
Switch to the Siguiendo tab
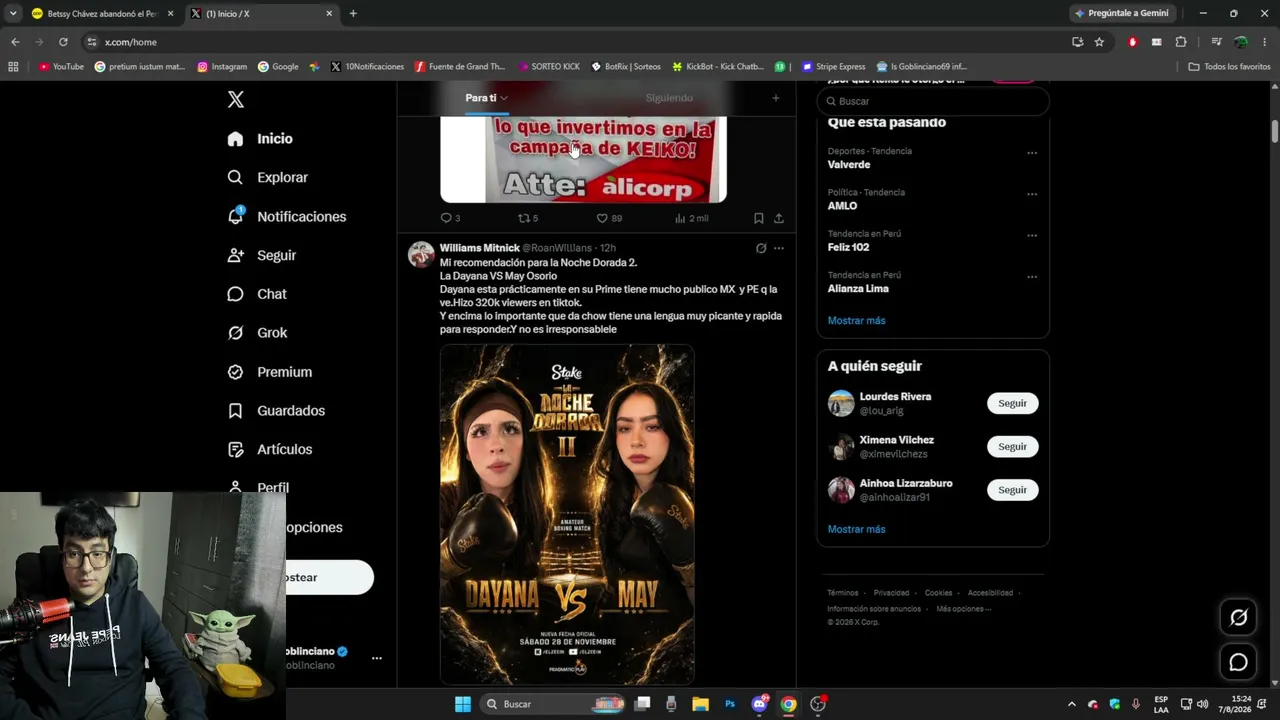pyautogui.click(x=669, y=98)
